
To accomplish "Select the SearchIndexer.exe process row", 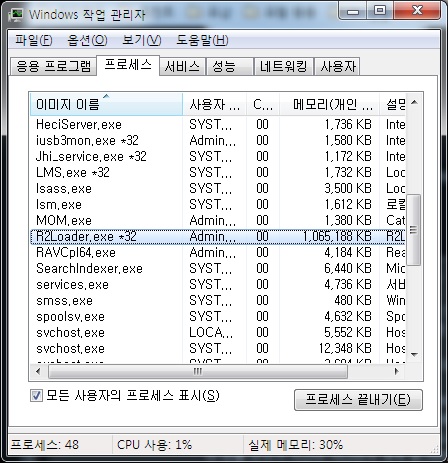I will [x=218, y=268].
